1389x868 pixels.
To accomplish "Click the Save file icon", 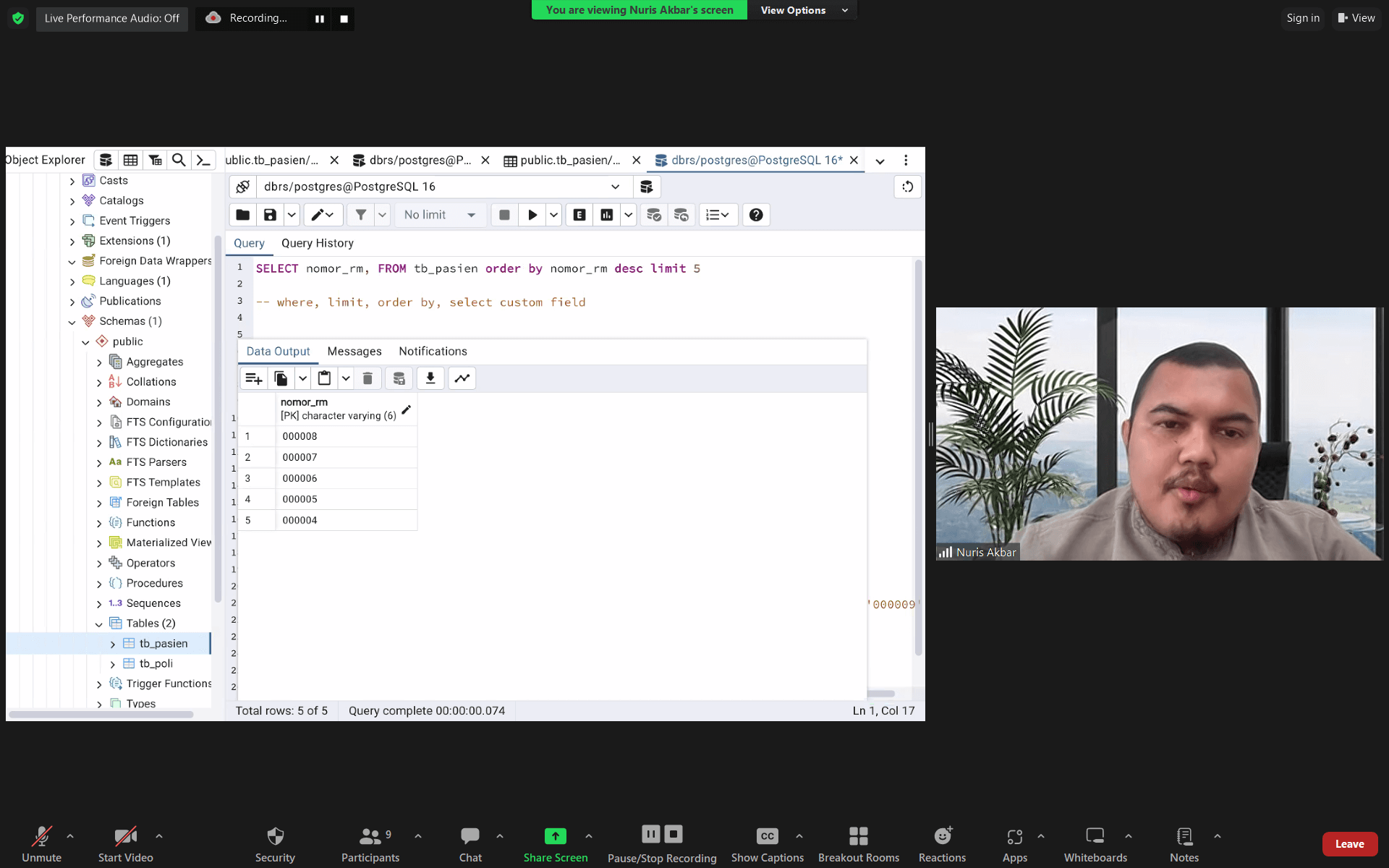I will tap(270, 214).
